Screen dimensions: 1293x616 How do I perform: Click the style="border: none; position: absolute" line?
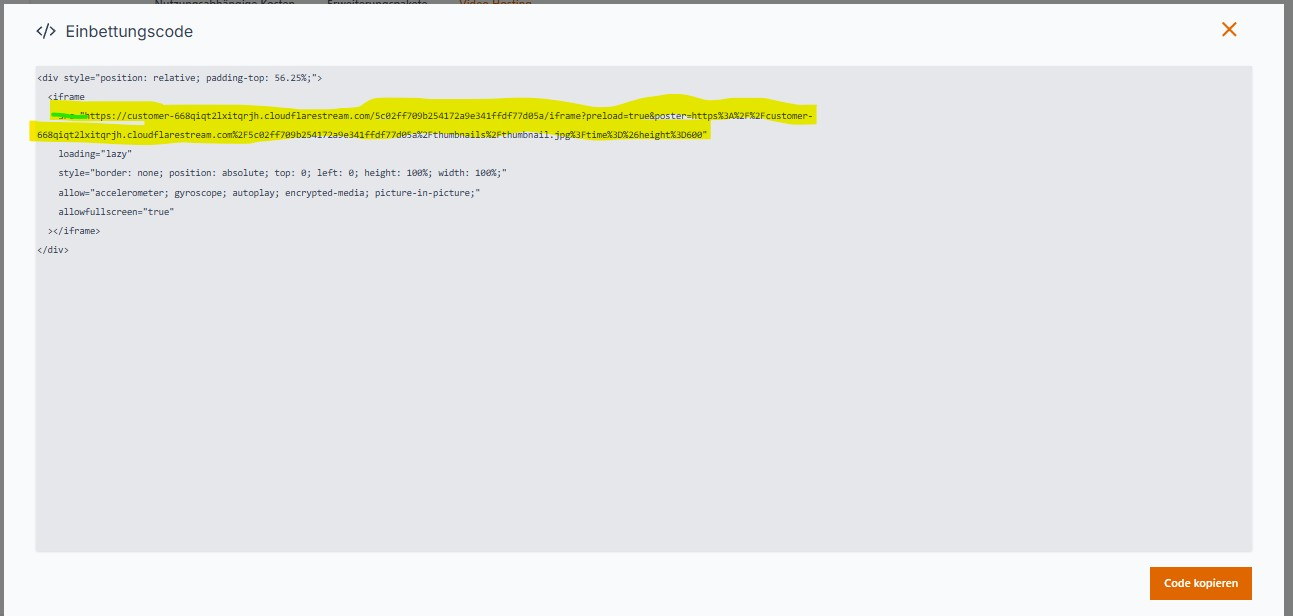283,173
